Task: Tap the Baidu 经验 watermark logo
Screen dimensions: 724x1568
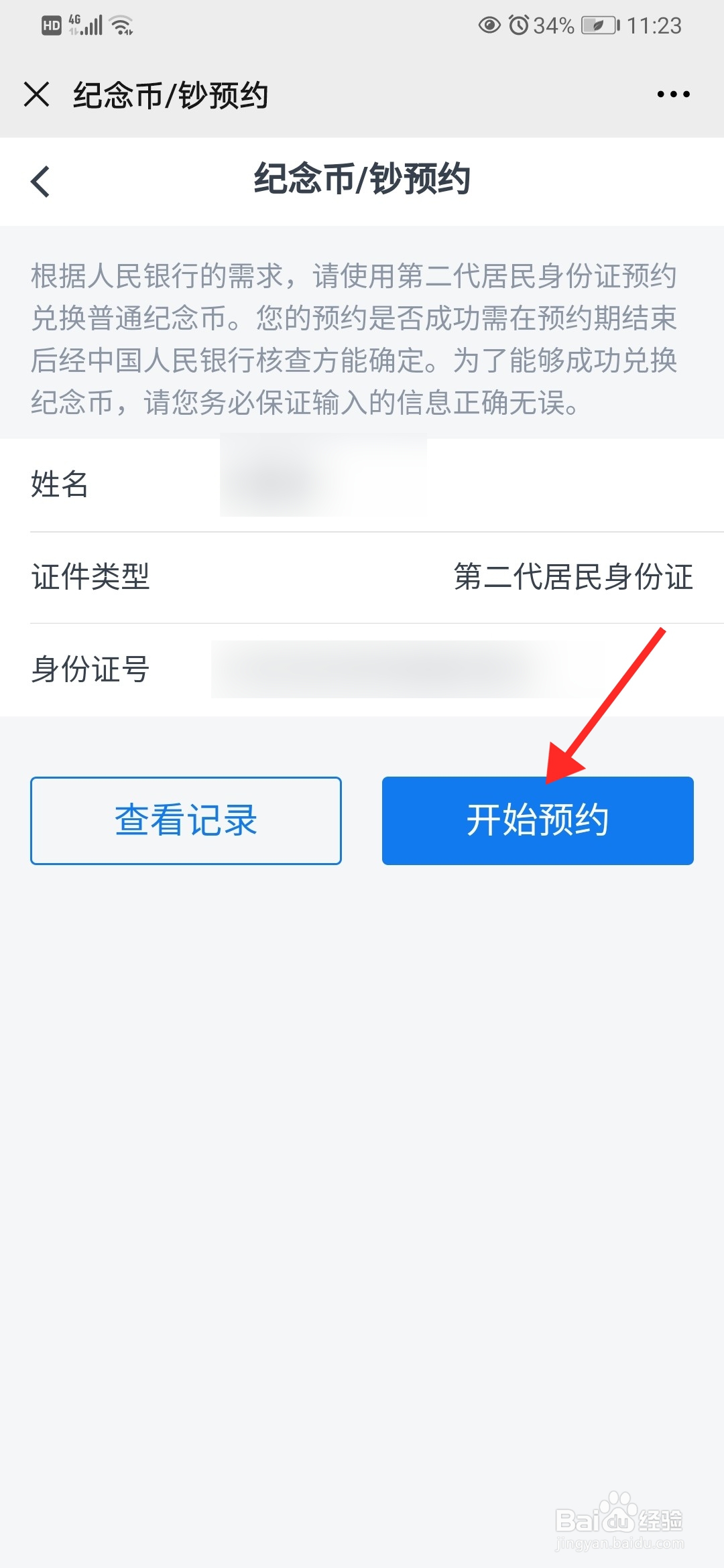Action: click(x=619, y=1521)
